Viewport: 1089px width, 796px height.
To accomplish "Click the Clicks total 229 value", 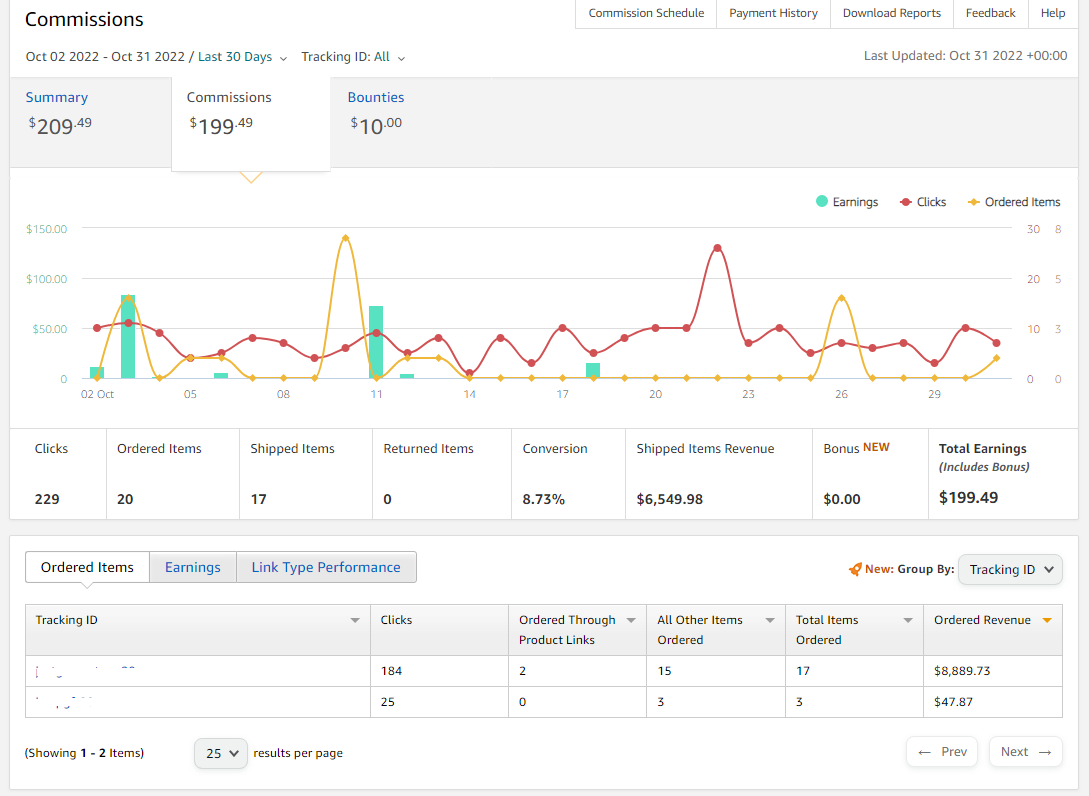I will click(x=47, y=499).
